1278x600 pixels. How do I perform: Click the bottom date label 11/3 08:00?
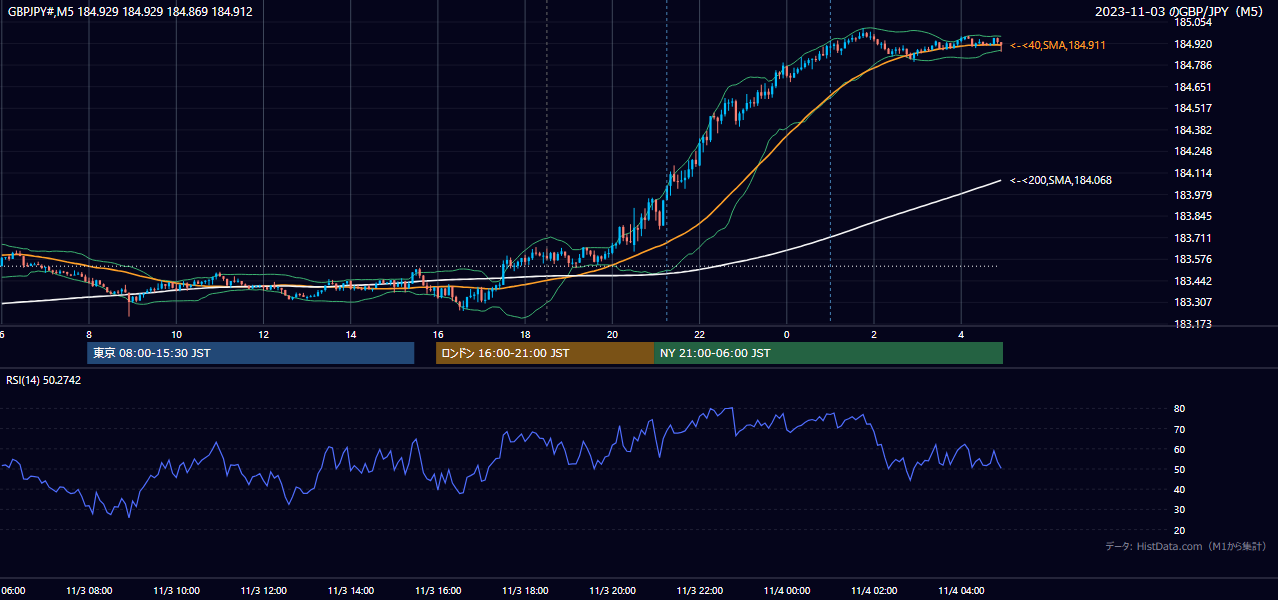[x=89, y=590]
